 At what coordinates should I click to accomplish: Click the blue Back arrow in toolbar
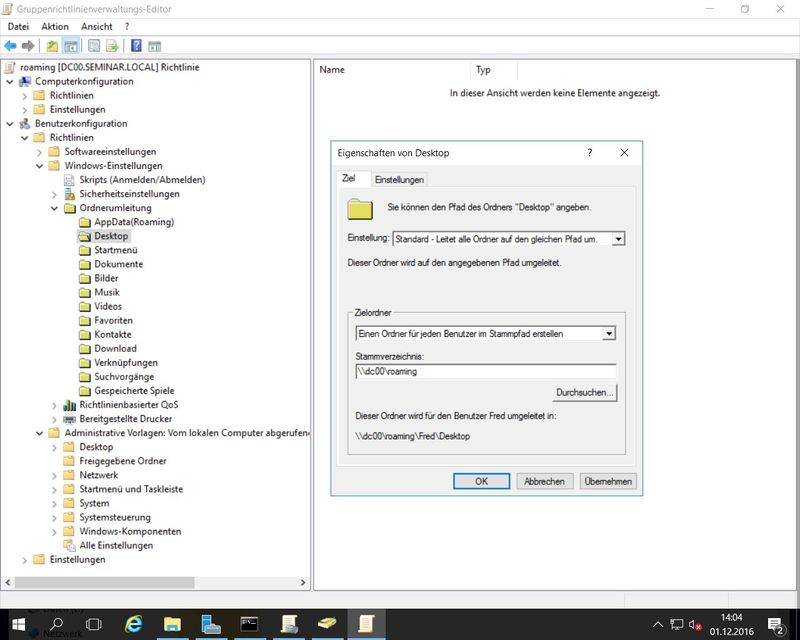point(10,46)
